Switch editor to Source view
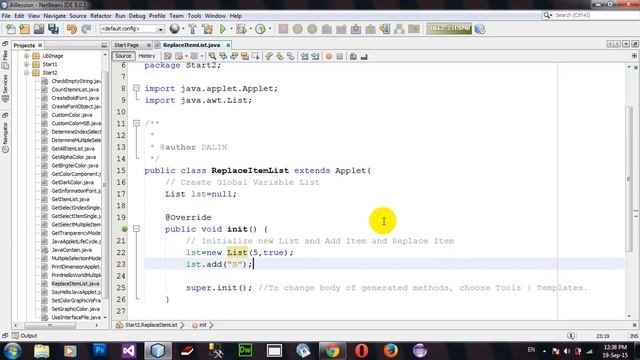The height and width of the screenshot is (360, 640). point(123,56)
